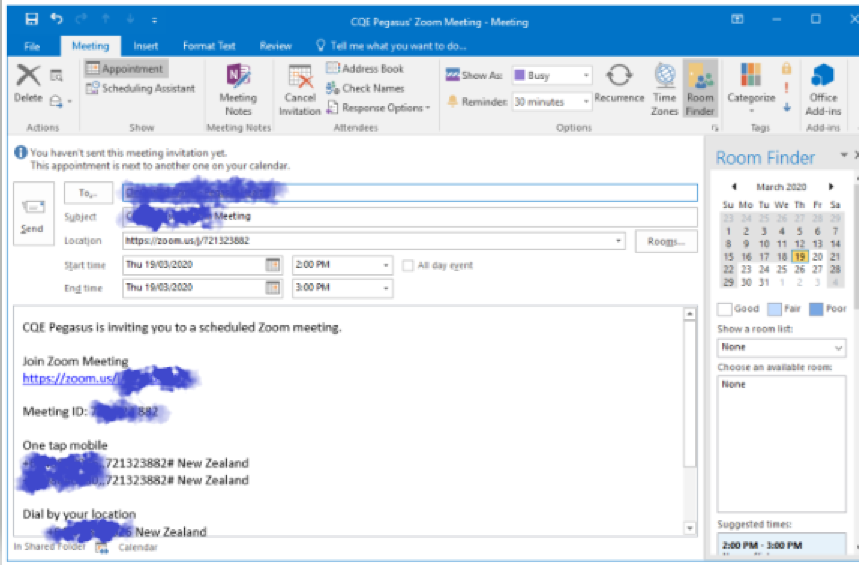859x565 pixels.
Task: Click the Rooms... button
Action: pyautogui.click(x=665, y=241)
